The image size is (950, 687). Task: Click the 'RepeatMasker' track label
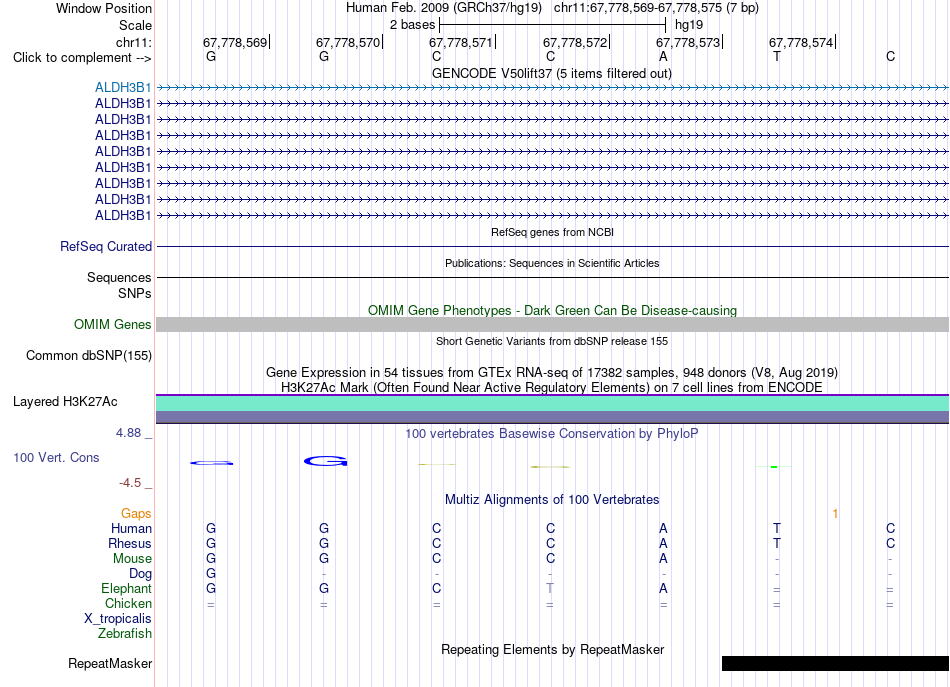pyautogui.click(x=110, y=663)
